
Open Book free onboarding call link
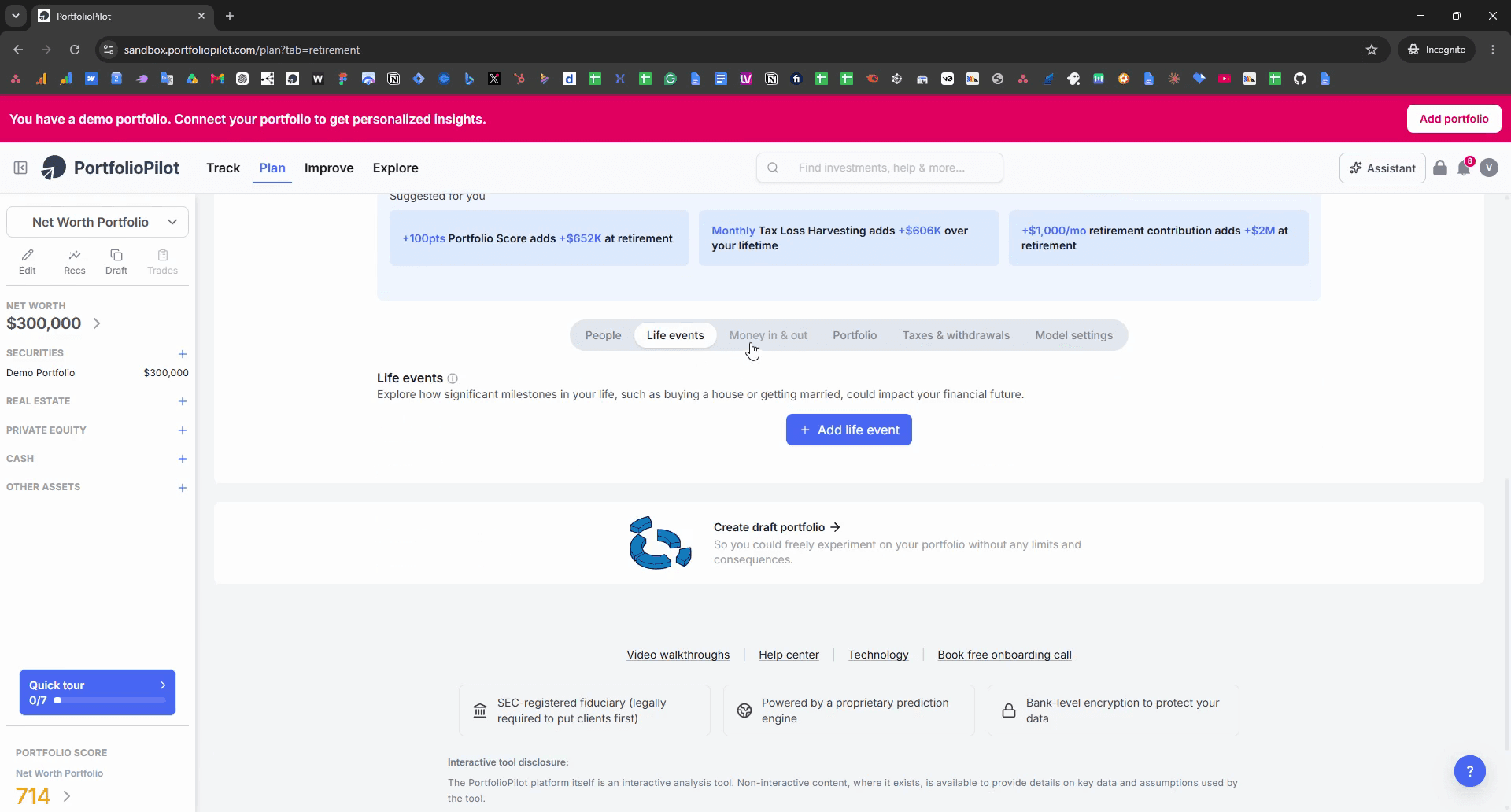click(1005, 655)
